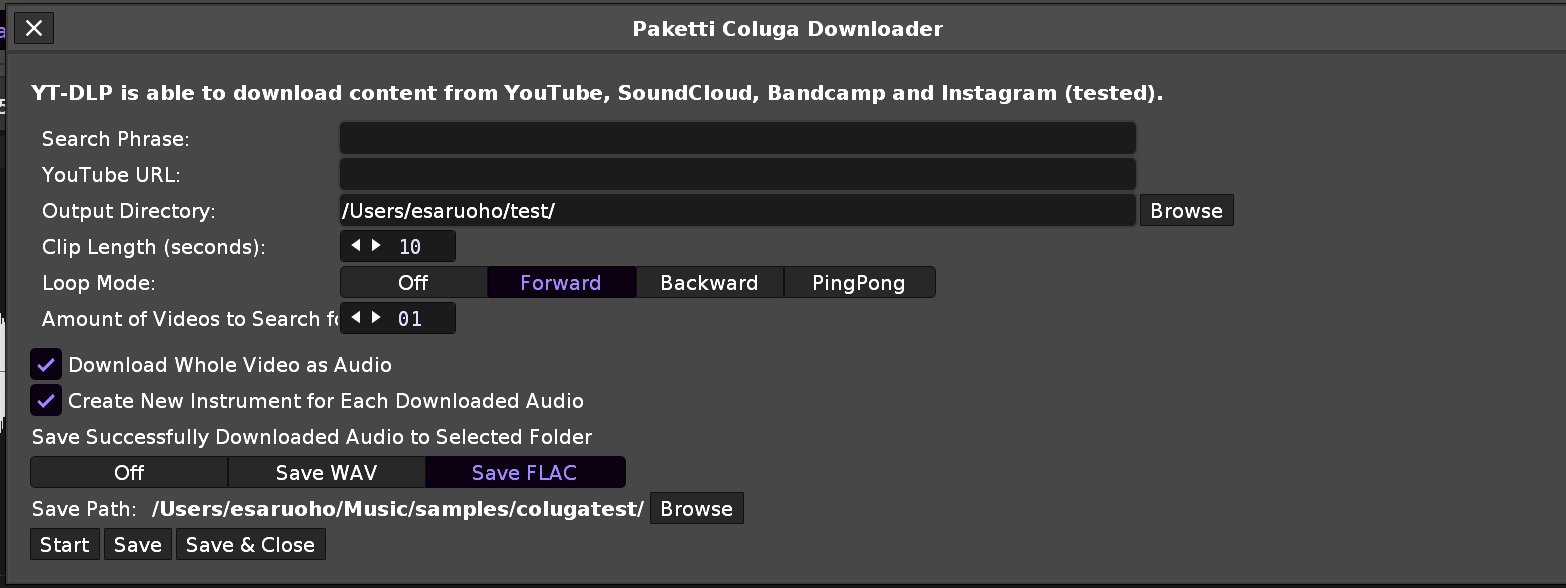This screenshot has width=1566, height=588.
Task: Browse for the Output Directory
Action: click(x=1186, y=211)
